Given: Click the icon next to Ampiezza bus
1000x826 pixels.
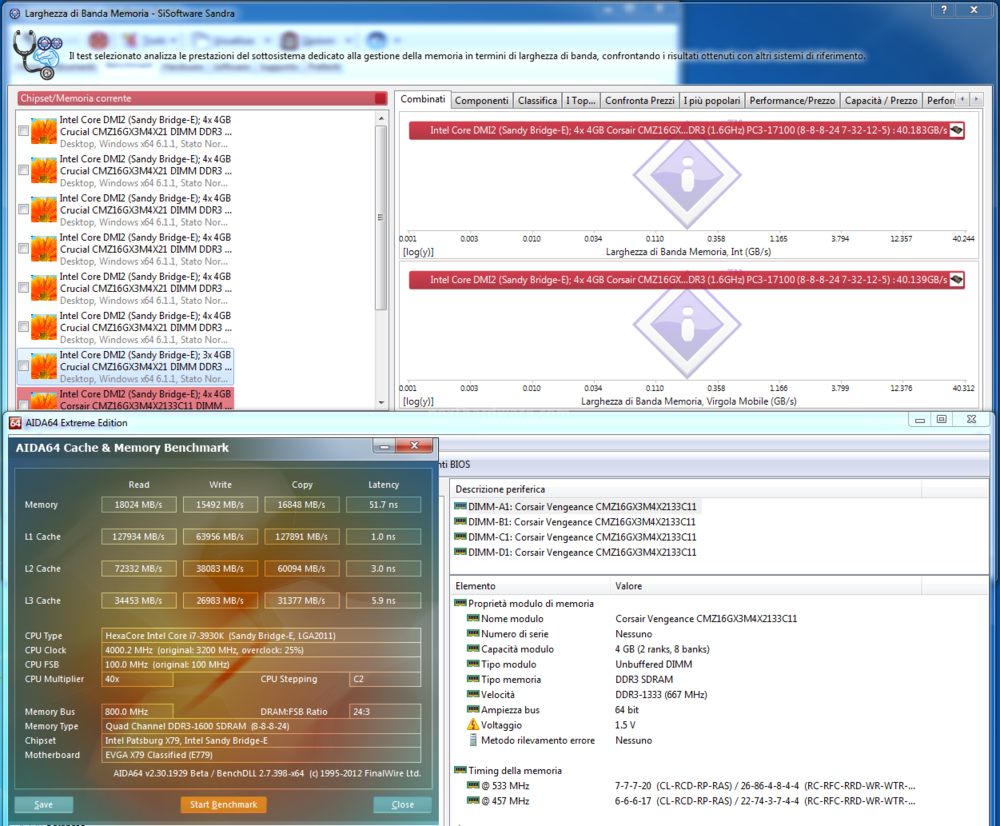Looking at the screenshot, I should point(473,710).
